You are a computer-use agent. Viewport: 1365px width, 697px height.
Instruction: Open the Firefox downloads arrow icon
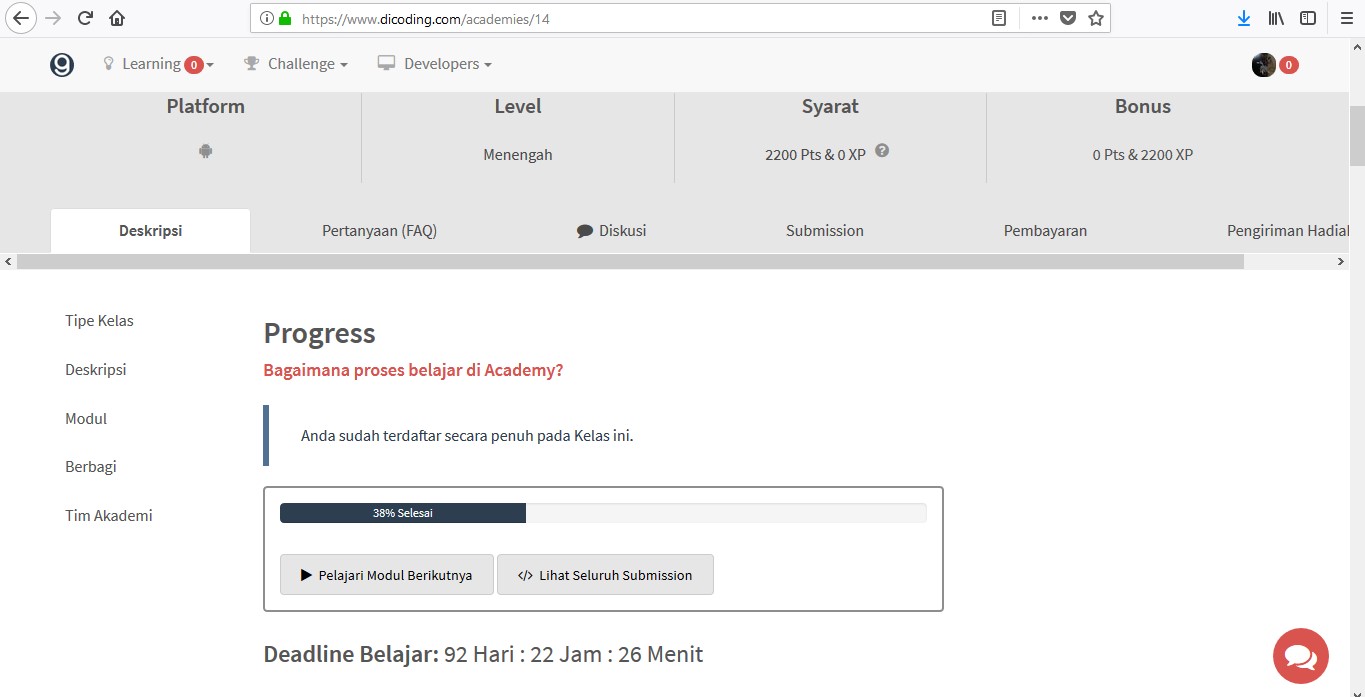(x=1244, y=18)
